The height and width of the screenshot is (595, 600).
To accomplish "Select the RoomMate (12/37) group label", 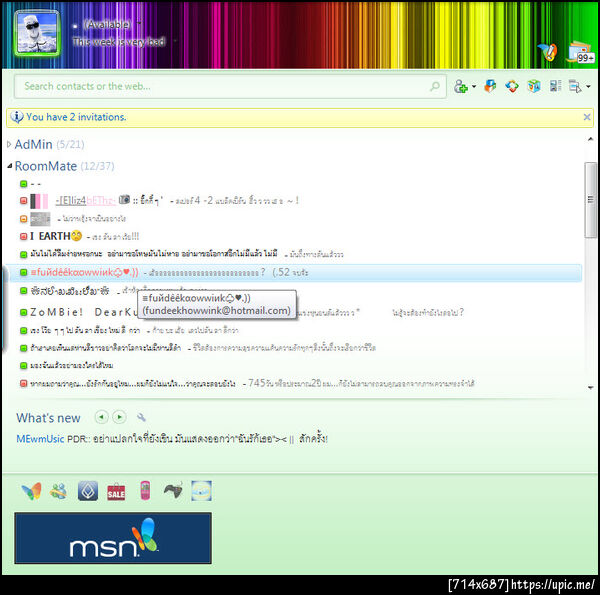I will click(x=64, y=166).
